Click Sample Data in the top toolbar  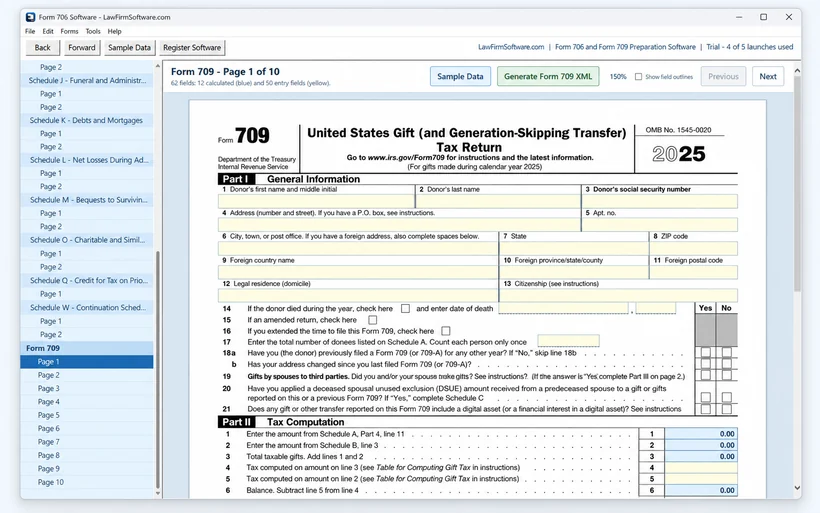click(x=129, y=48)
